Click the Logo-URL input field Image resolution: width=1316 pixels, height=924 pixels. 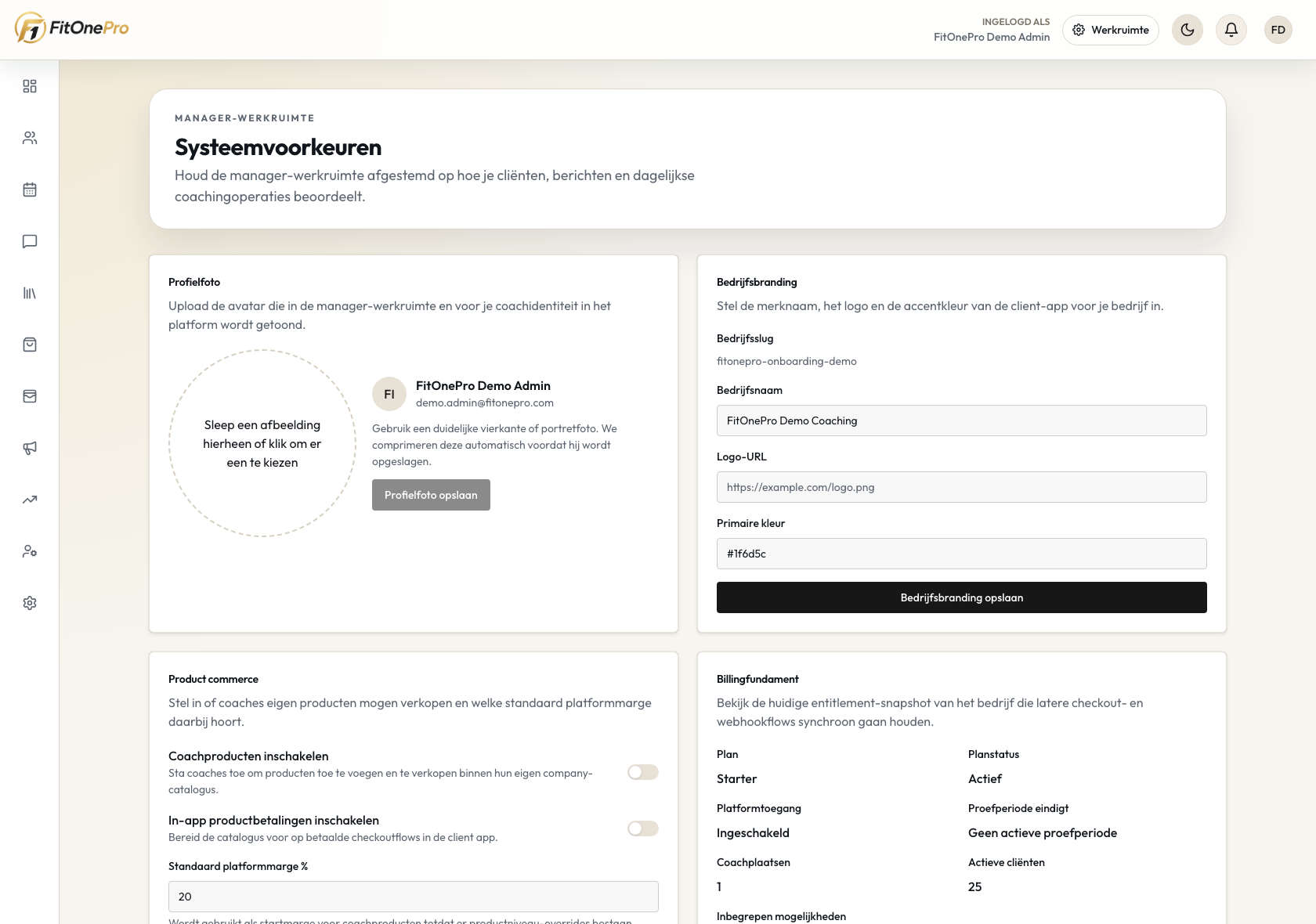tap(962, 487)
